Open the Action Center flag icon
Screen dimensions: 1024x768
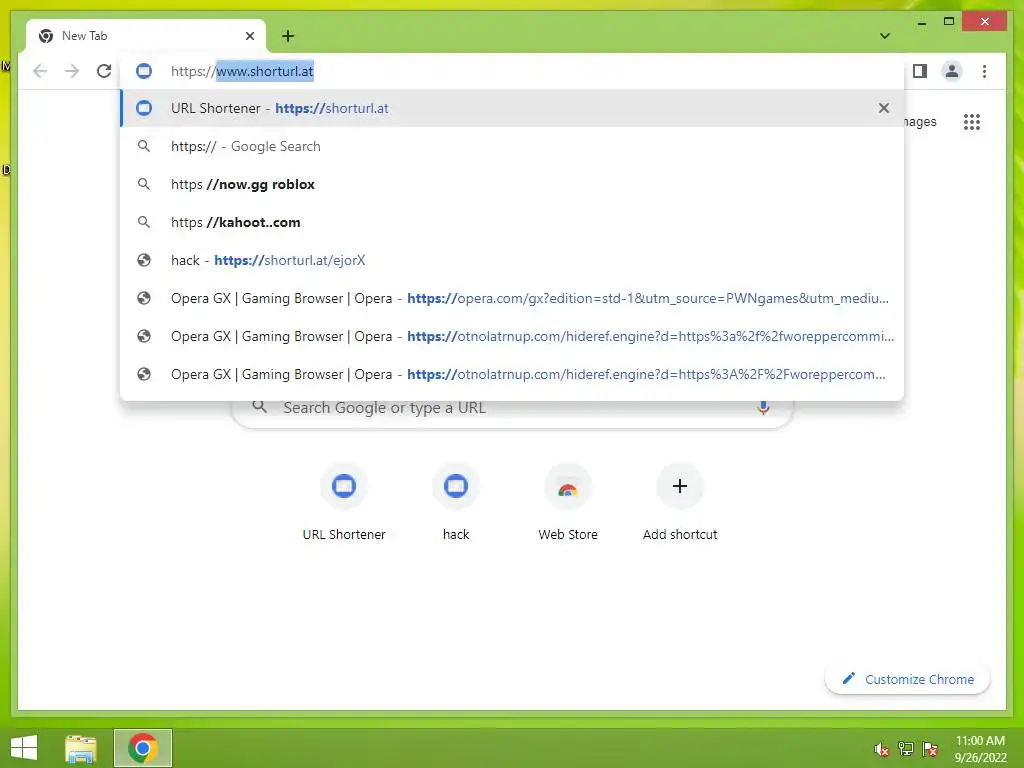tap(930, 749)
